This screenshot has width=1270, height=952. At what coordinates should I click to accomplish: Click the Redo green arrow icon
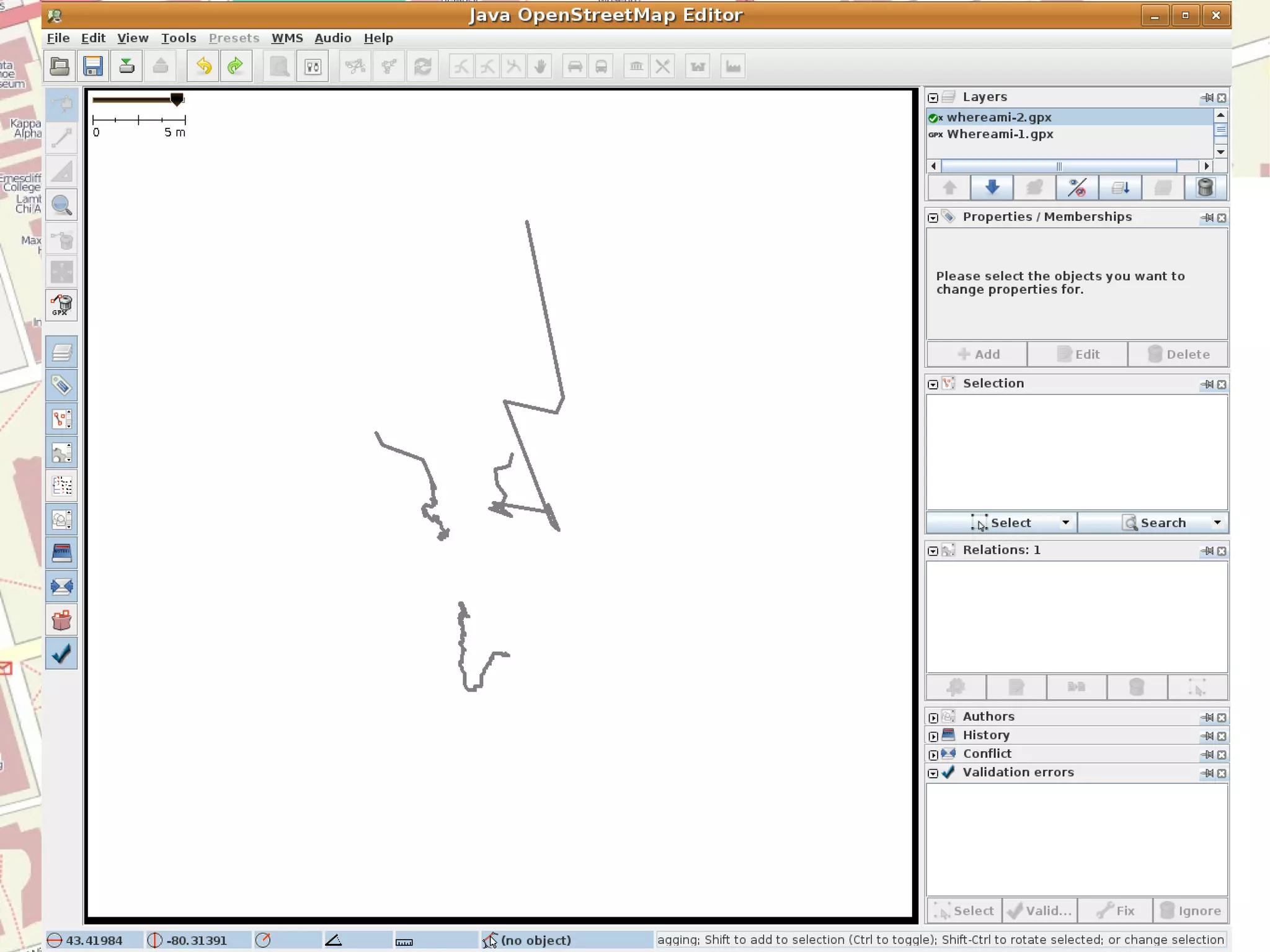235,66
